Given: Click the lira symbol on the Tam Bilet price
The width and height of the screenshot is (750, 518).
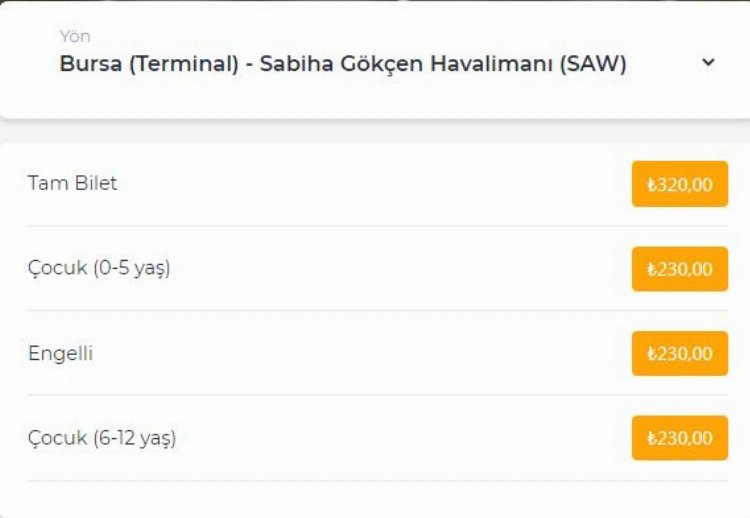Looking at the screenshot, I should [651, 185].
